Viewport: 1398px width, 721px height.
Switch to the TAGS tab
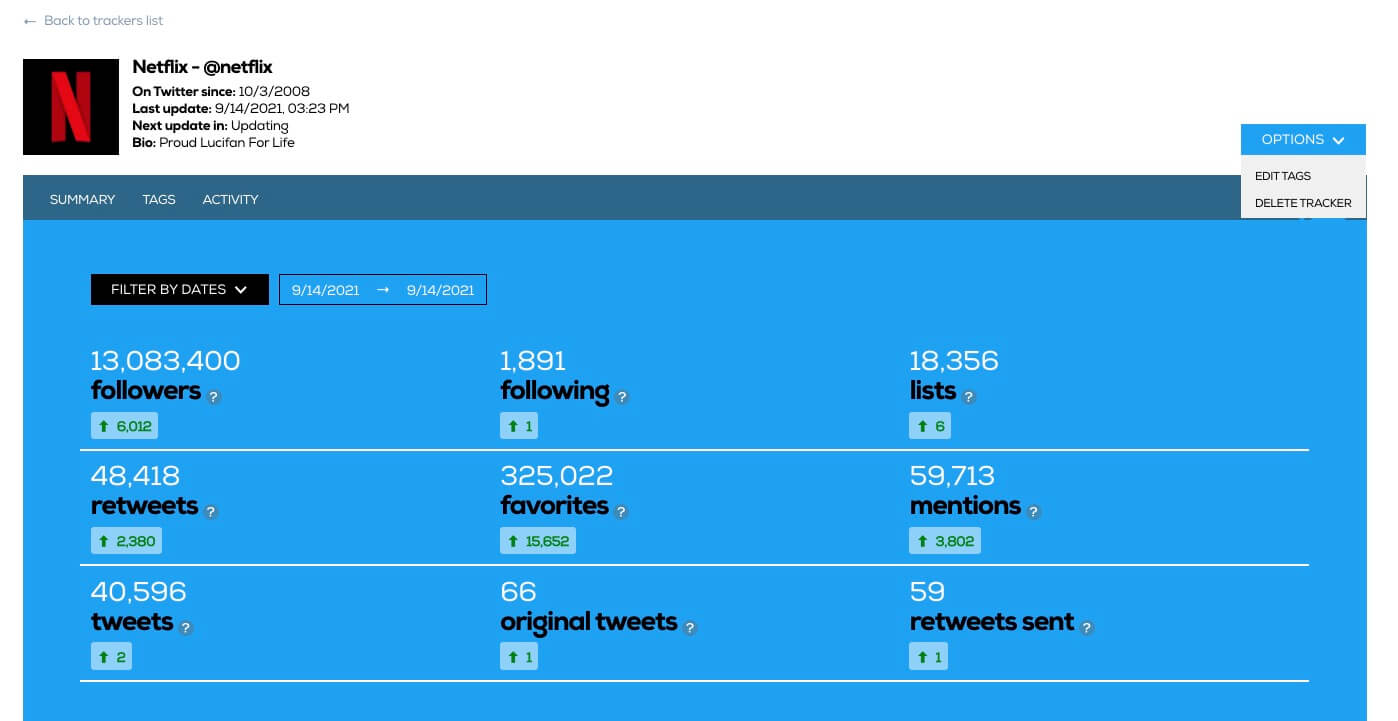pyautogui.click(x=159, y=199)
